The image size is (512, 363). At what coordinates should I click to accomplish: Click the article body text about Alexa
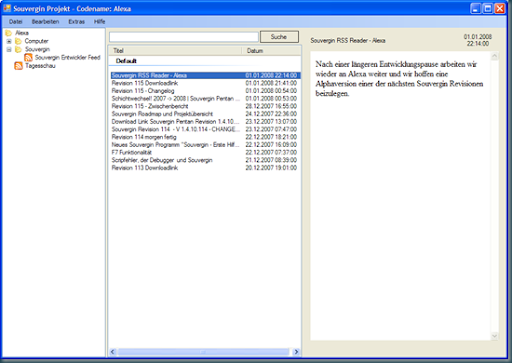click(x=399, y=79)
